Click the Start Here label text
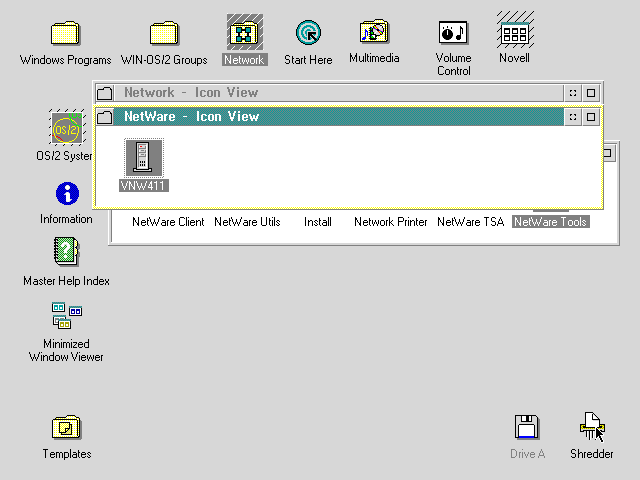Screen dimensions: 640x480 tap(308, 60)
